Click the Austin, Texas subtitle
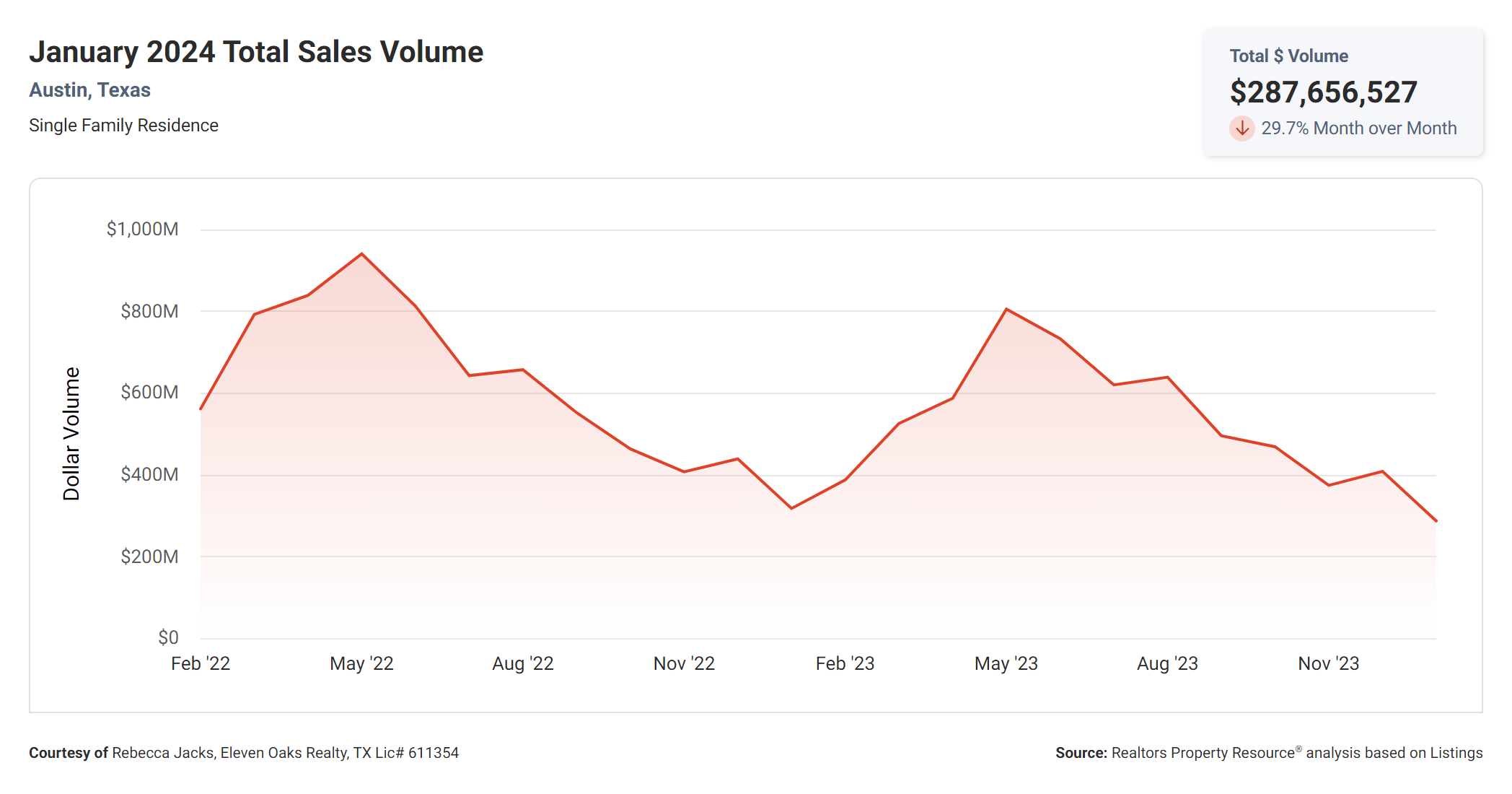 [x=89, y=90]
